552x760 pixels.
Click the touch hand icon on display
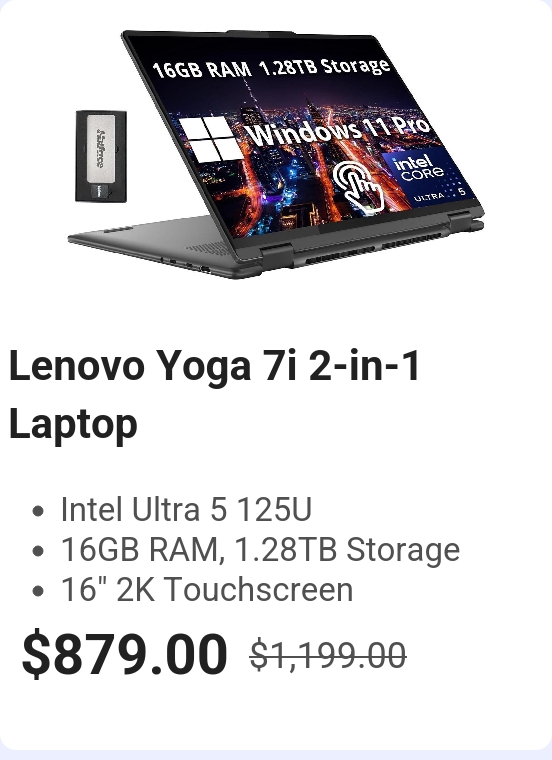coord(358,187)
